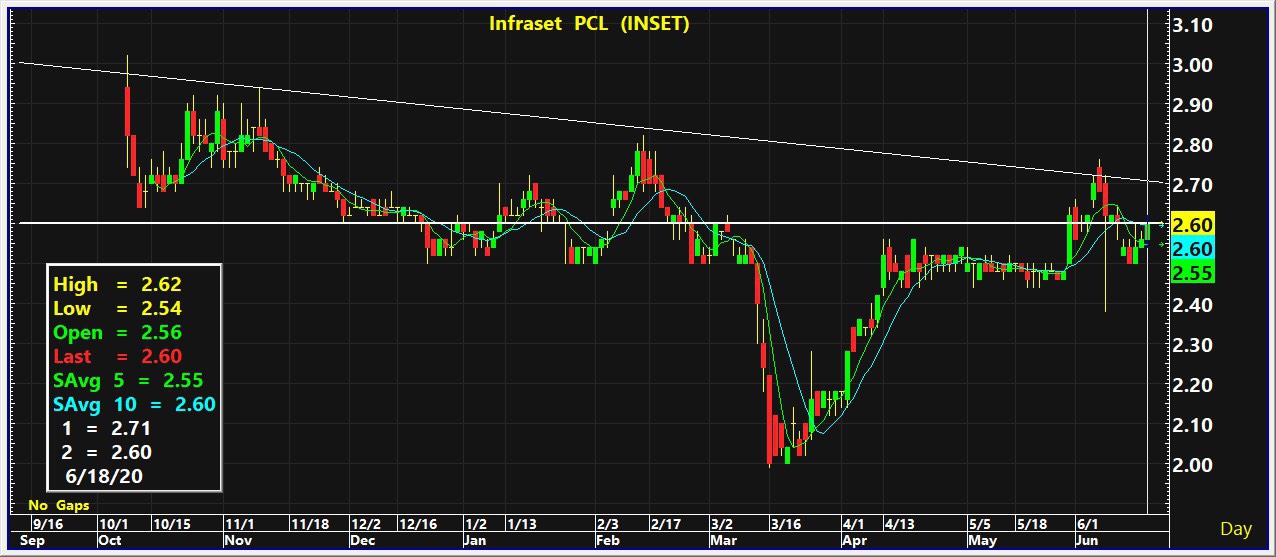Click the 2.80 price axis label
Image resolution: width=1276 pixels, height=557 pixels.
[x=1192, y=145]
